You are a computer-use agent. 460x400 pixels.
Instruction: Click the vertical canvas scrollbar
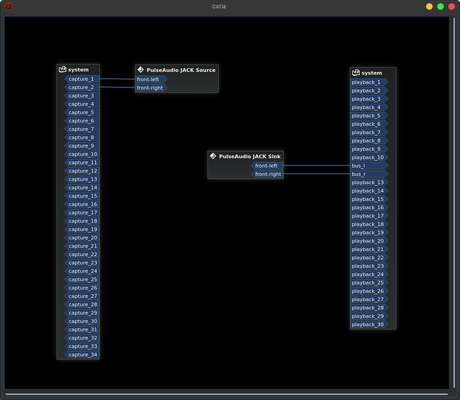(x=454, y=203)
